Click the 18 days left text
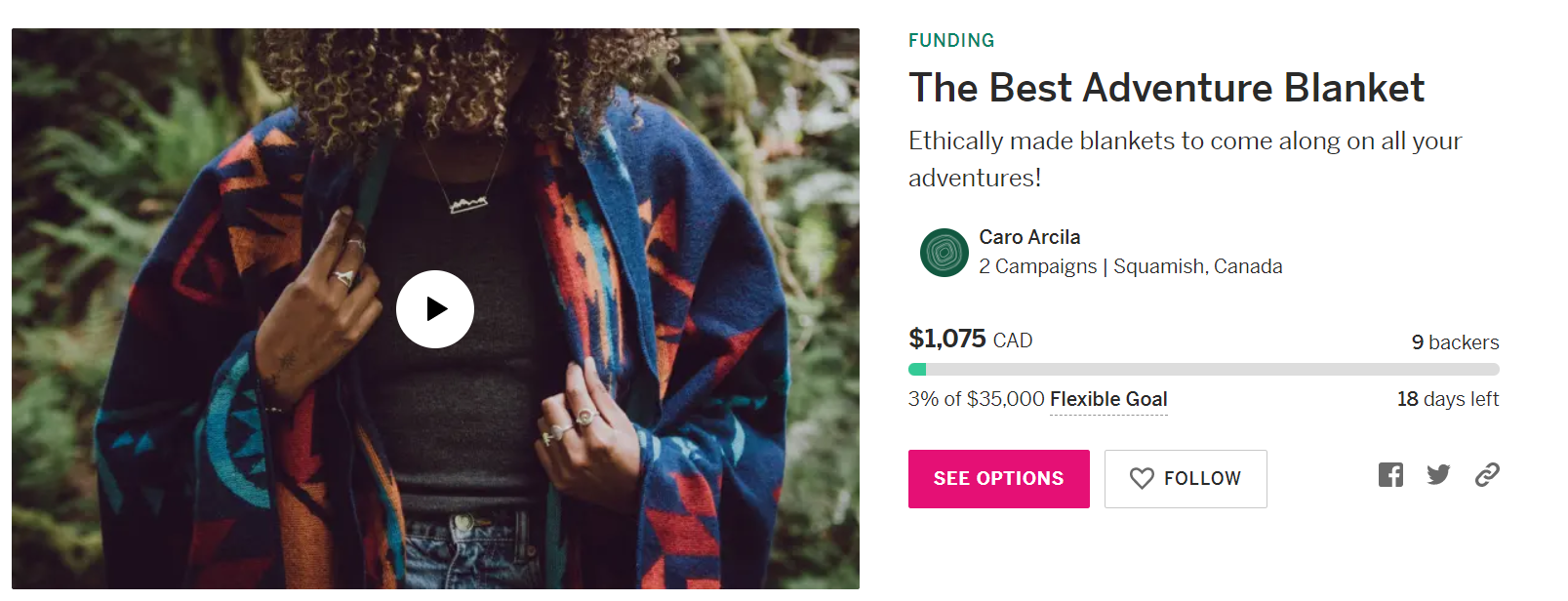 coord(1447,399)
